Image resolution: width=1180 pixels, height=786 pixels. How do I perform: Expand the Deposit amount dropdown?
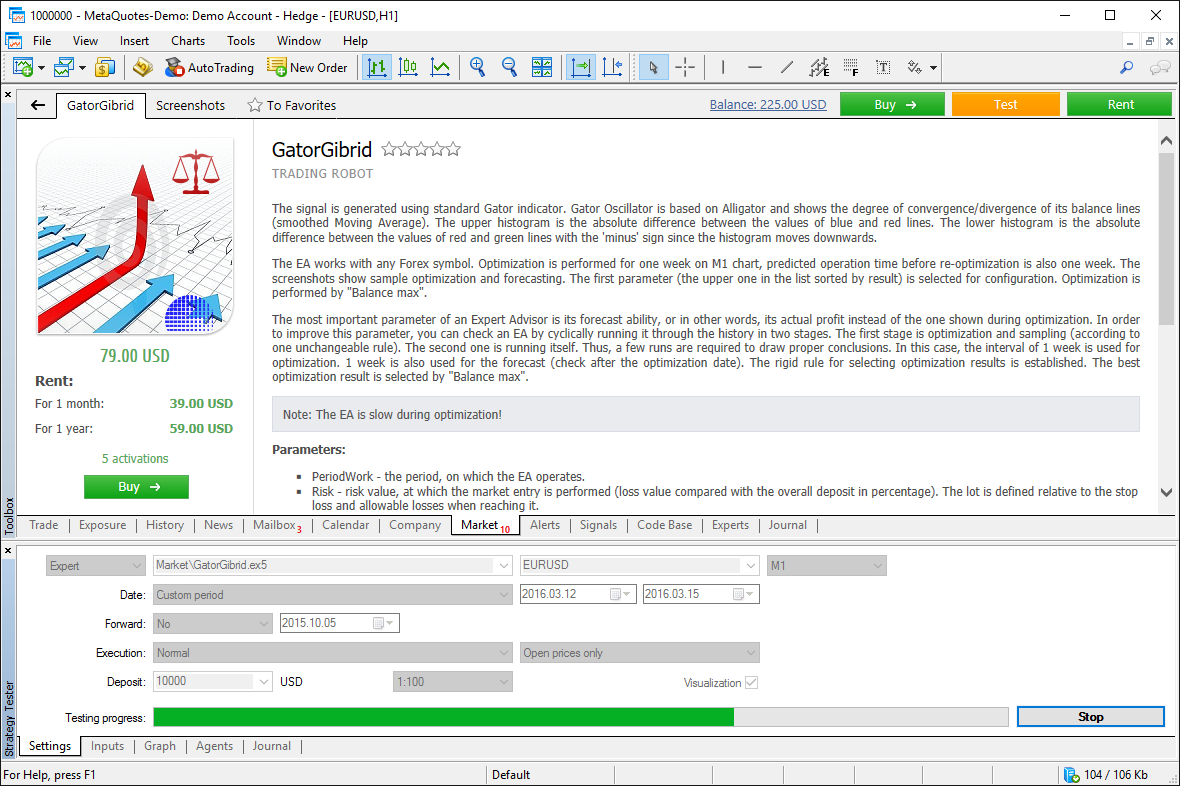[x=264, y=681]
